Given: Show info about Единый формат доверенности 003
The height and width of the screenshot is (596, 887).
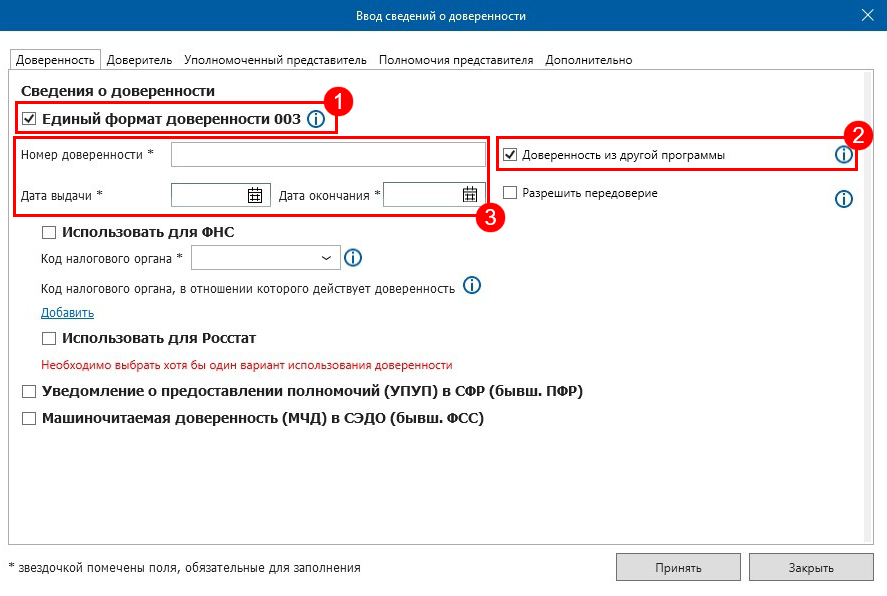Looking at the screenshot, I should (316, 119).
